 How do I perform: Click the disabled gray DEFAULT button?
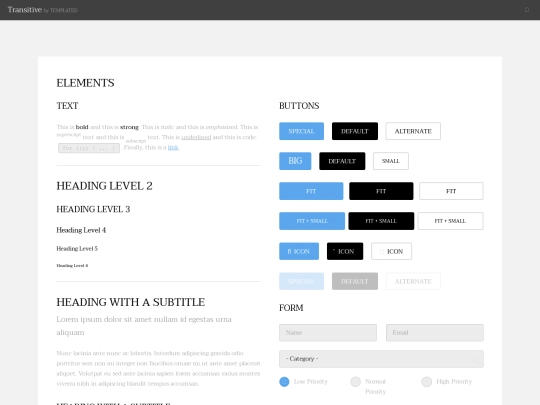(x=355, y=281)
